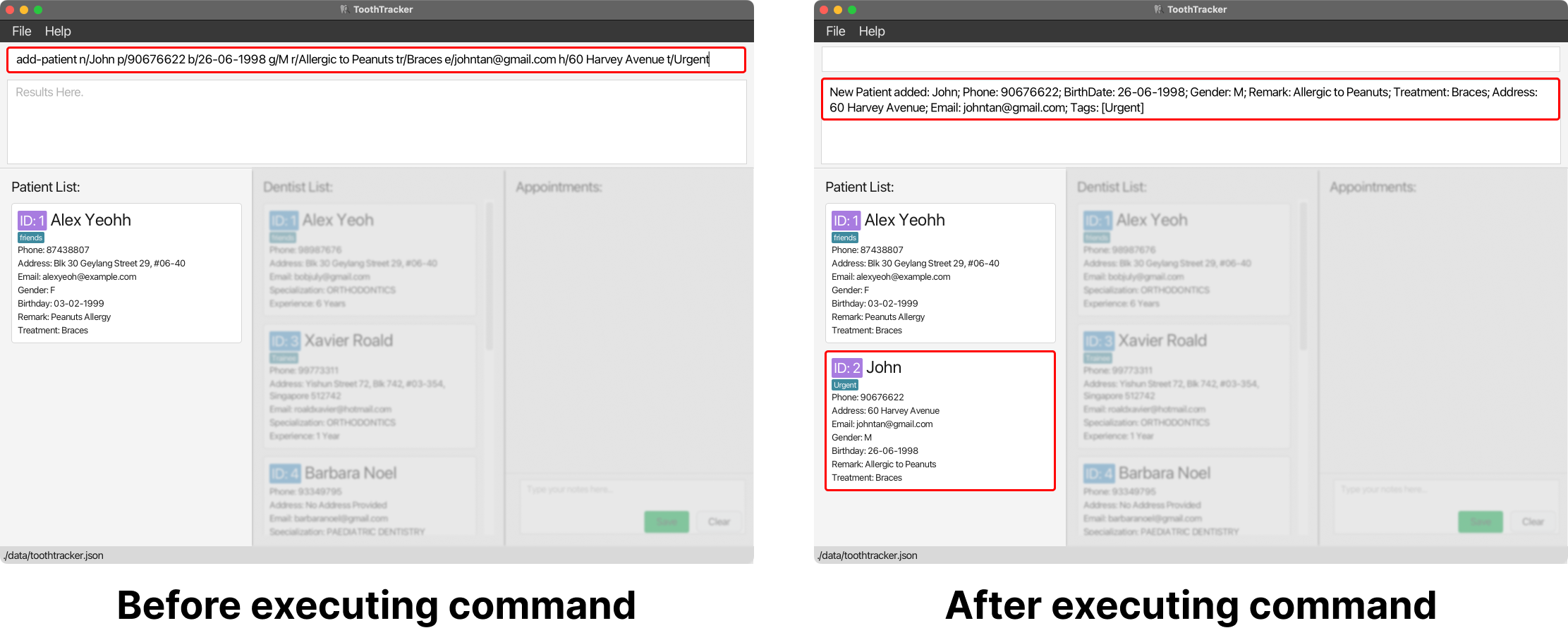The width and height of the screenshot is (1568, 628).
Task: Select dentist Alex Yeoh card in left window
Action: 370,260
